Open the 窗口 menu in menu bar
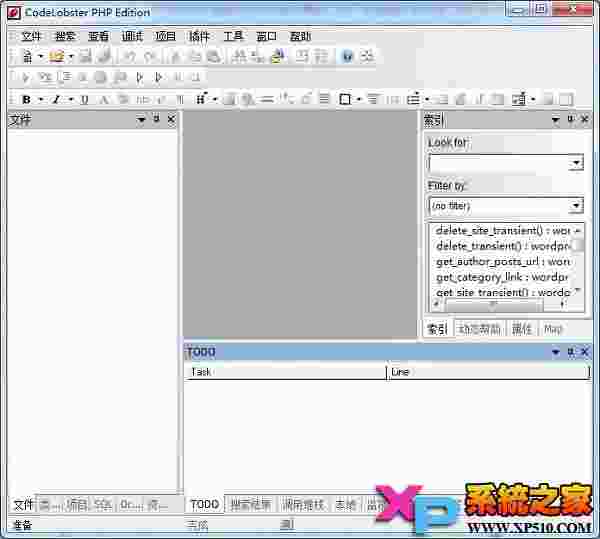 (266, 36)
